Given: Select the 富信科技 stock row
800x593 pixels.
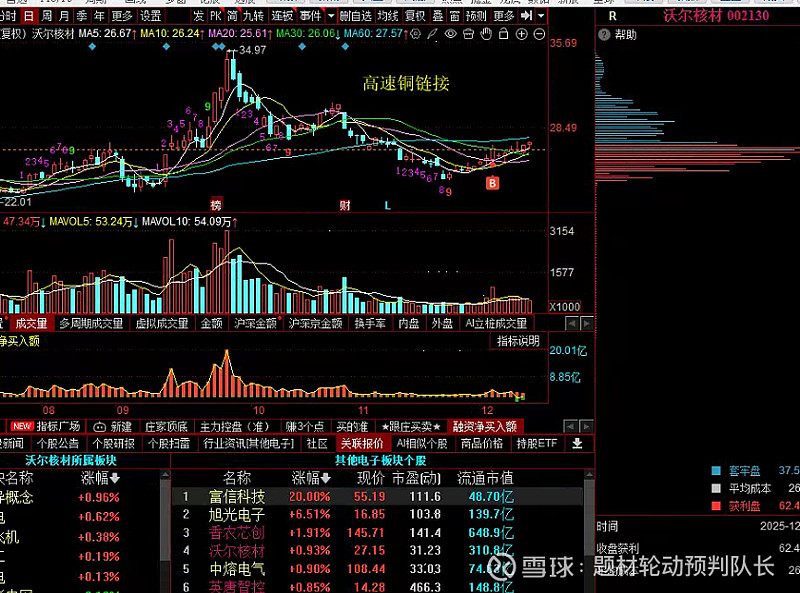Looking at the screenshot, I should 377,496.
